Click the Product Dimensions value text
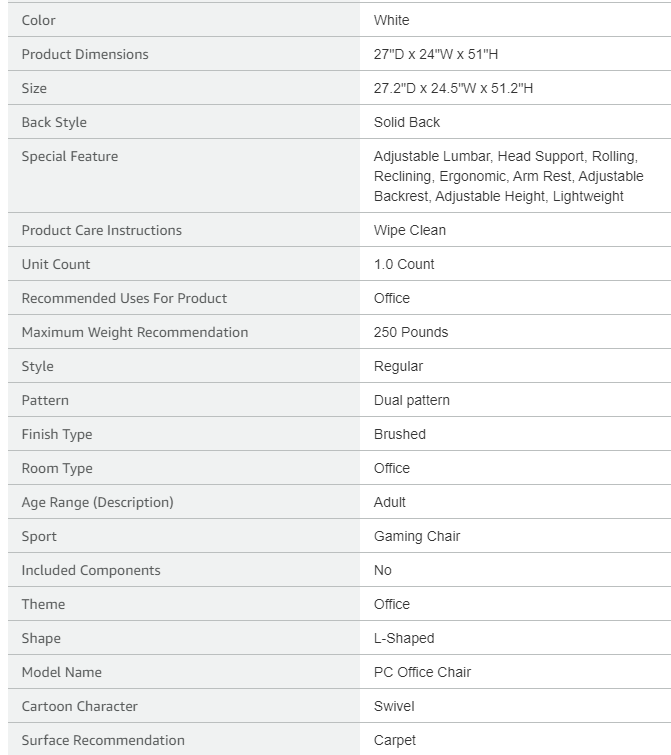Image resolution: width=671 pixels, height=755 pixels. pyautogui.click(x=436, y=54)
